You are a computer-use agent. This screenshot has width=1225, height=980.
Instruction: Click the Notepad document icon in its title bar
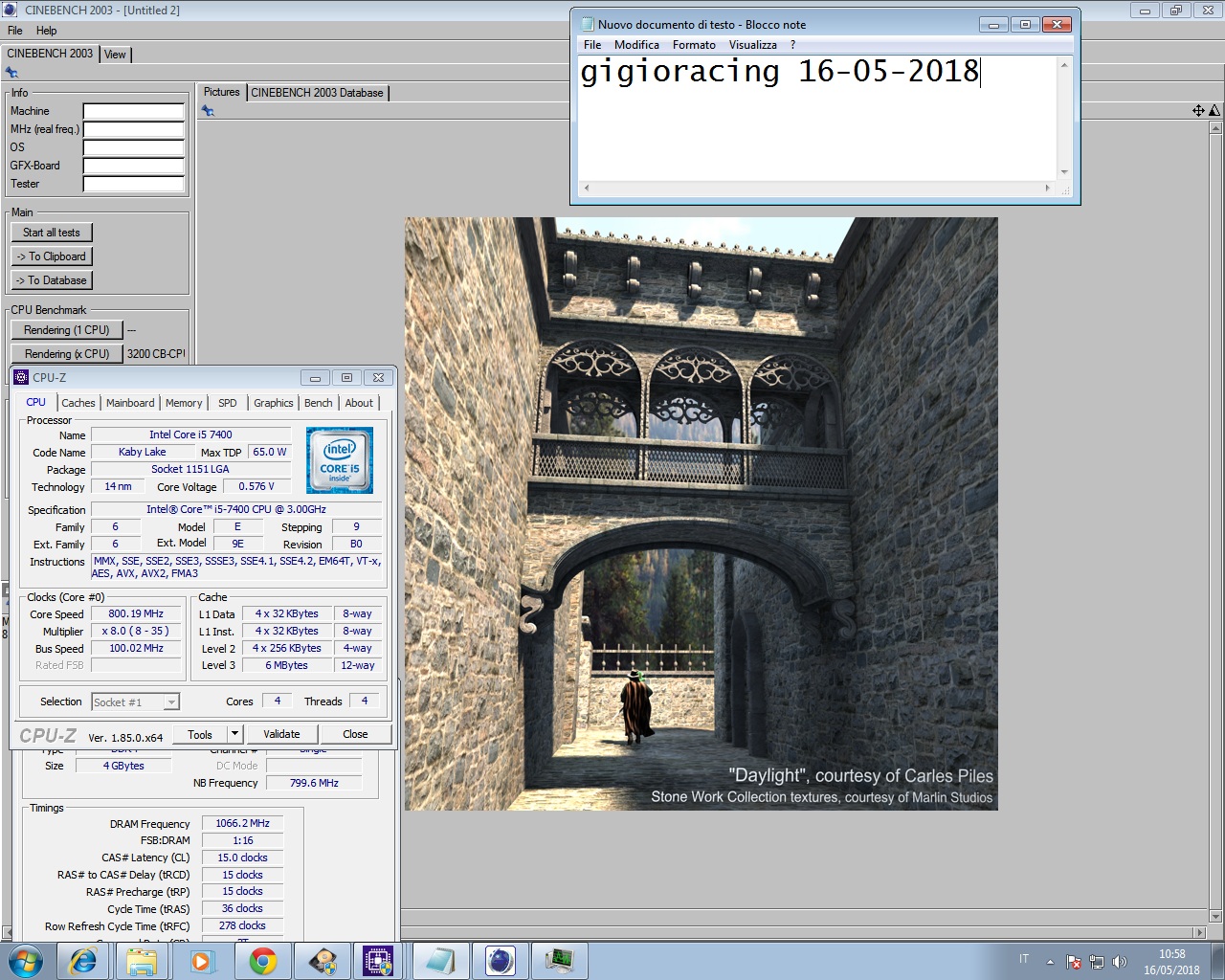588,24
